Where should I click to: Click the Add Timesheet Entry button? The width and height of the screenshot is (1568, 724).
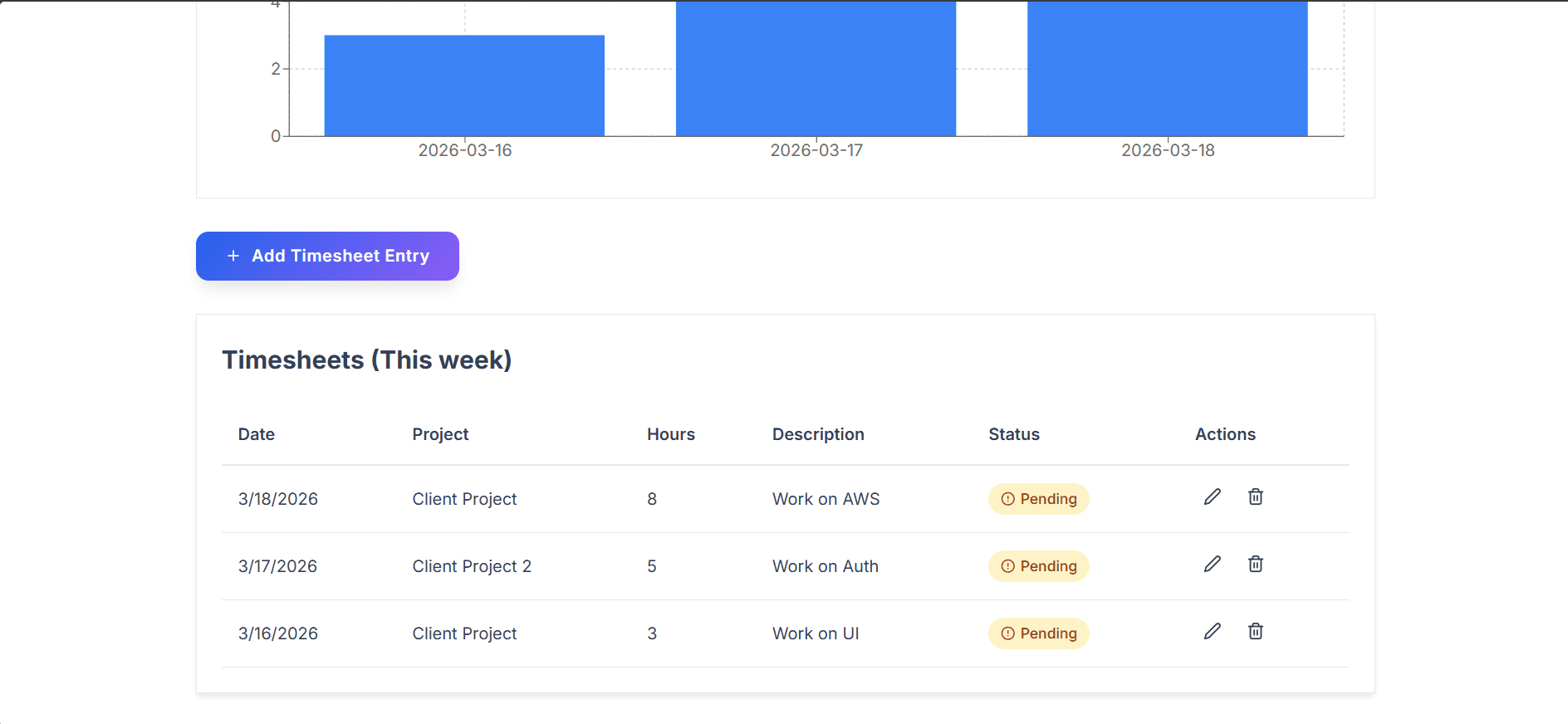click(x=327, y=256)
